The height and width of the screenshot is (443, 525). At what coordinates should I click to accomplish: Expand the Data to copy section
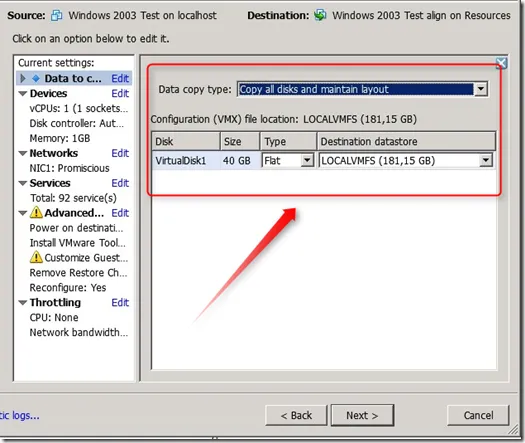[x=23, y=78]
